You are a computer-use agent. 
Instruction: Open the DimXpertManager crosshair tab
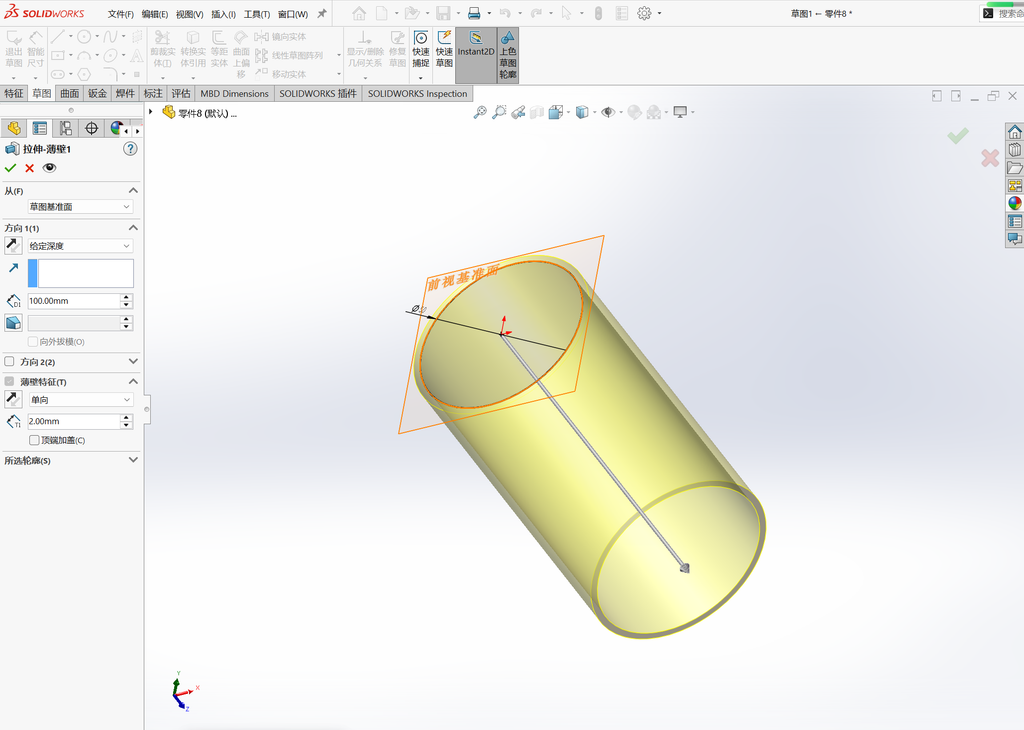(91, 128)
